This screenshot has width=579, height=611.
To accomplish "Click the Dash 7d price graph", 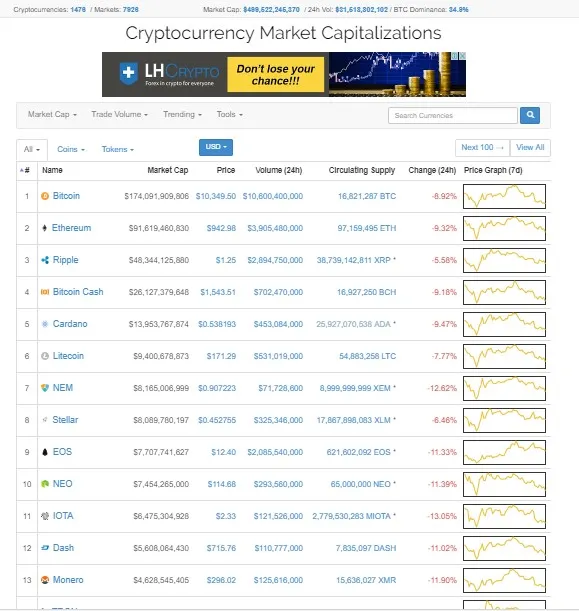I will coord(504,548).
